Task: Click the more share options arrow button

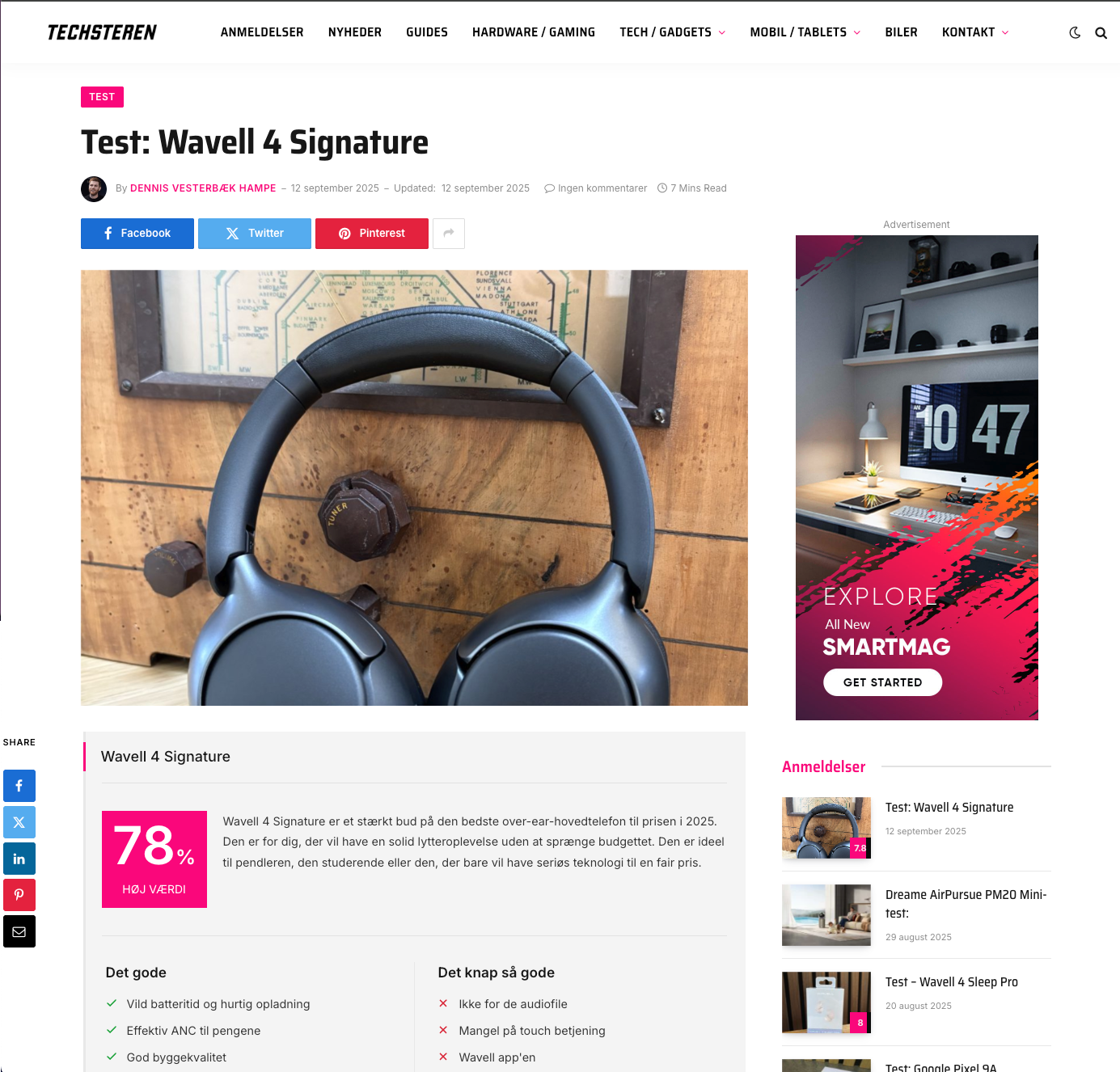Action: (449, 234)
